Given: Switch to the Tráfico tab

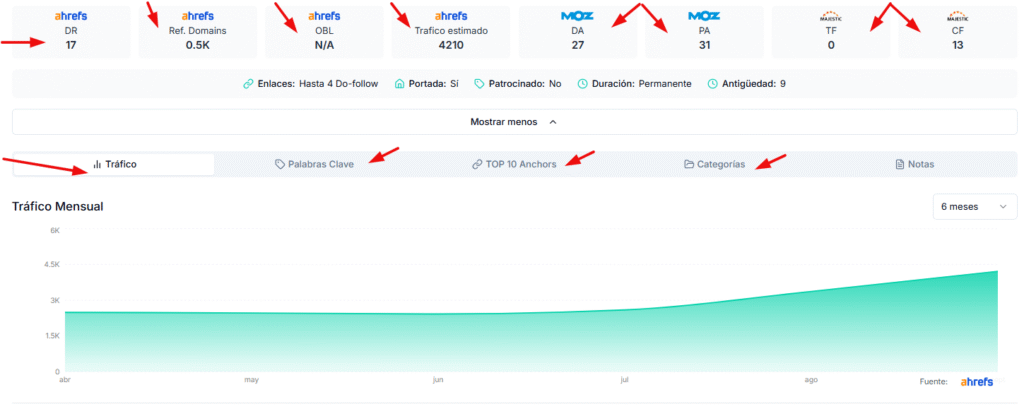Looking at the screenshot, I should tap(114, 164).
